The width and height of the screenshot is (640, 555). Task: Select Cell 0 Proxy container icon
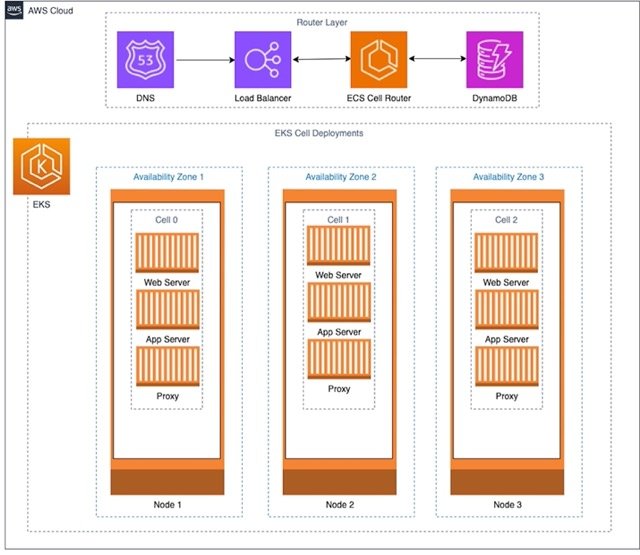point(168,366)
